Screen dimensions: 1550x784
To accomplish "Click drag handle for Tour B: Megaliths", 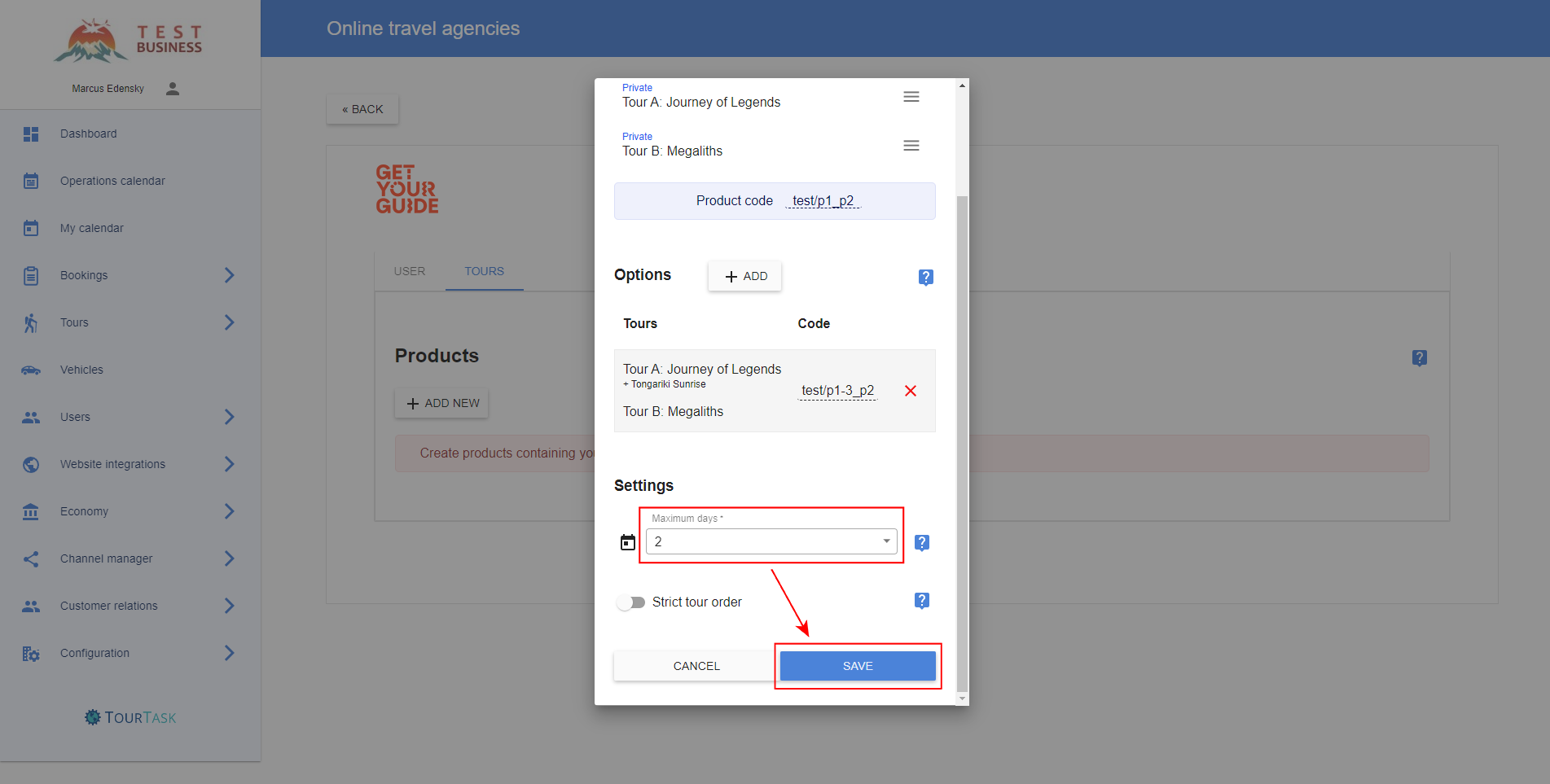I will (911, 146).
